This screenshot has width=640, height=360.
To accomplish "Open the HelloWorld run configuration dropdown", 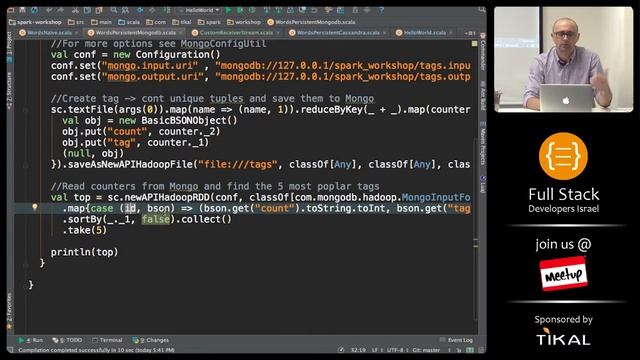I will click(199, 10).
